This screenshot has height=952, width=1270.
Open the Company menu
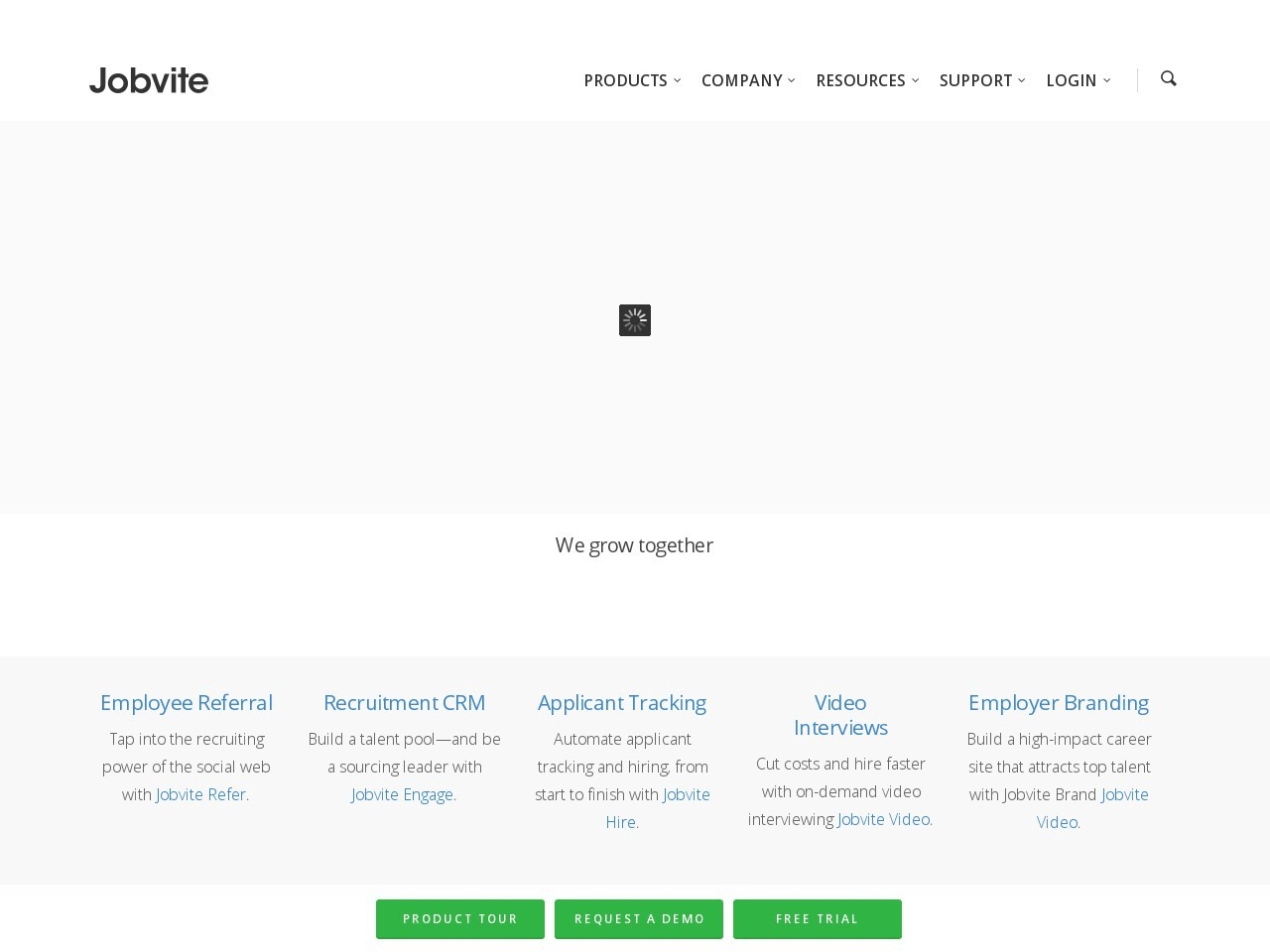tap(741, 80)
